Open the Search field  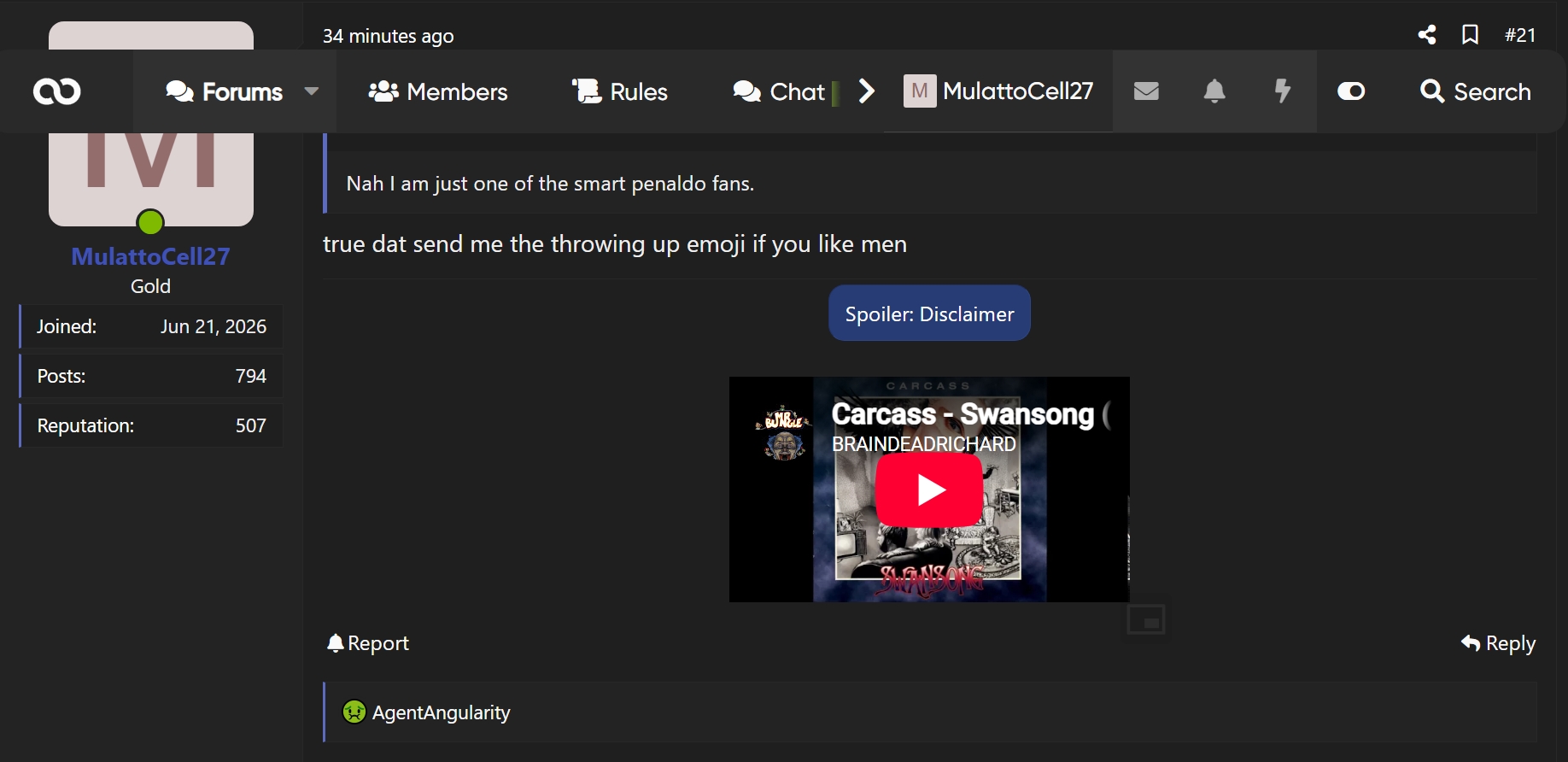[1475, 91]
